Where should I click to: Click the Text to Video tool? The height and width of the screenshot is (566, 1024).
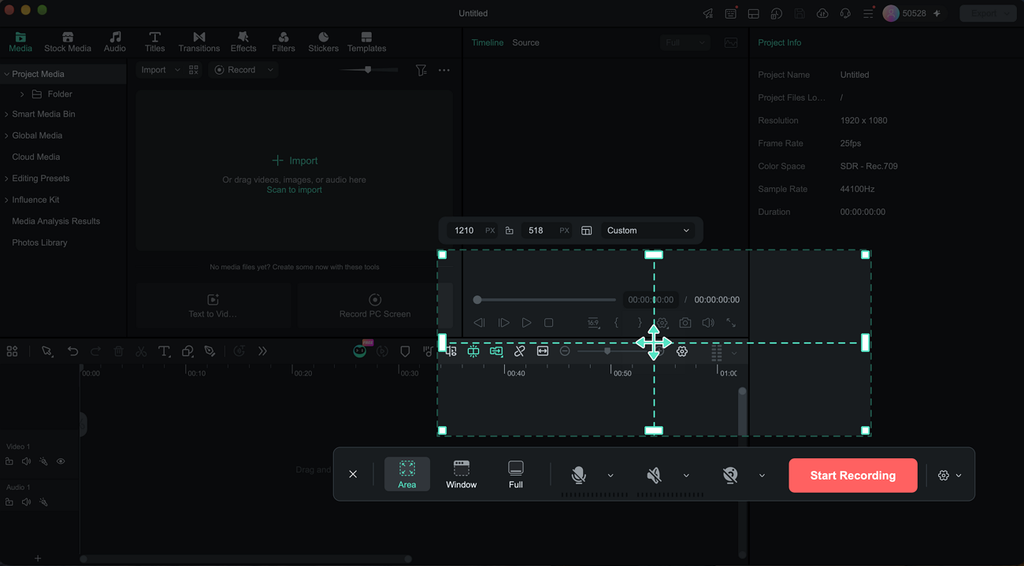point(213,306)
